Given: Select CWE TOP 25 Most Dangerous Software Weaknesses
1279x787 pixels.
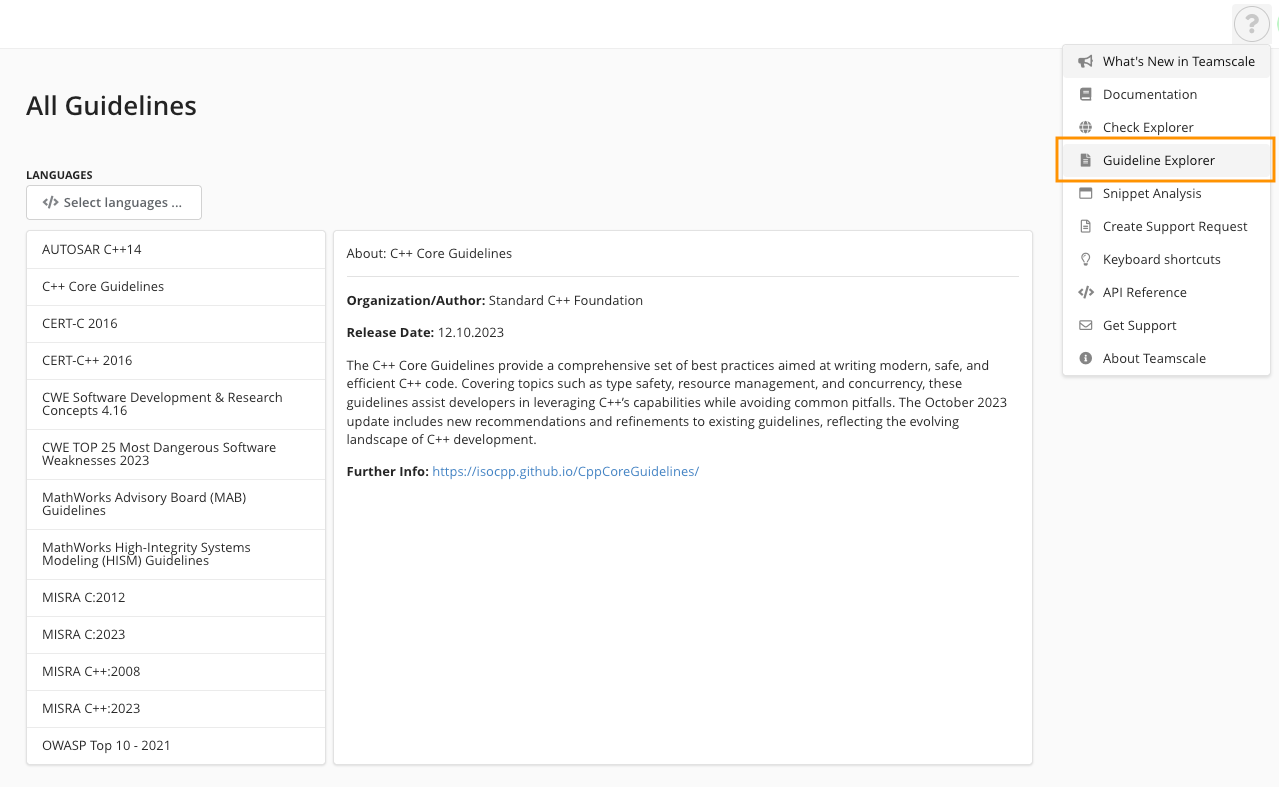Looking at the screenshot, I should coord(176,454).
